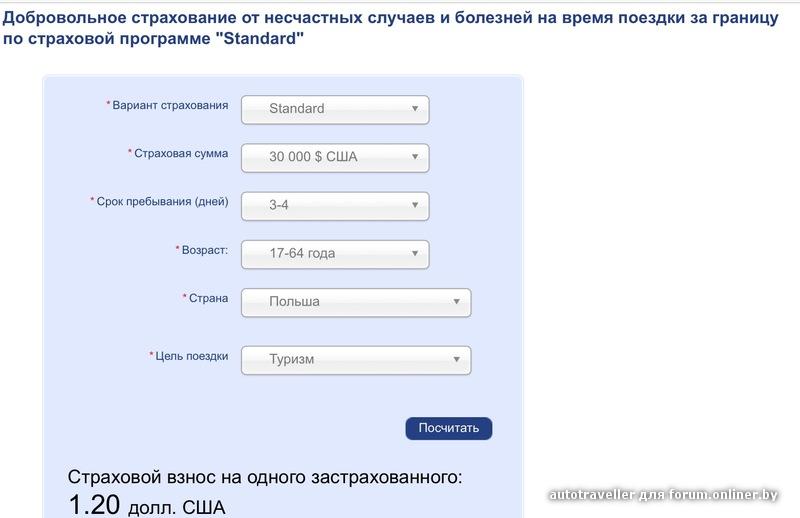Click the arrow of the Standard insurance selector

[x=415, y=109]
